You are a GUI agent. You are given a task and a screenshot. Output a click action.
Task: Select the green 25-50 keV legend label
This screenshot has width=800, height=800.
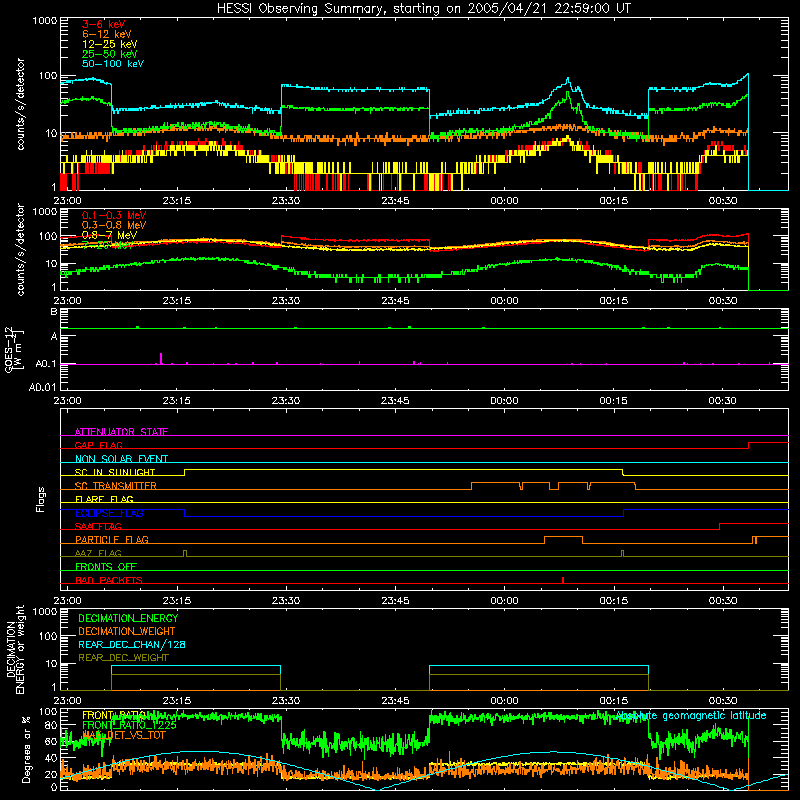[x=110, y=54]
